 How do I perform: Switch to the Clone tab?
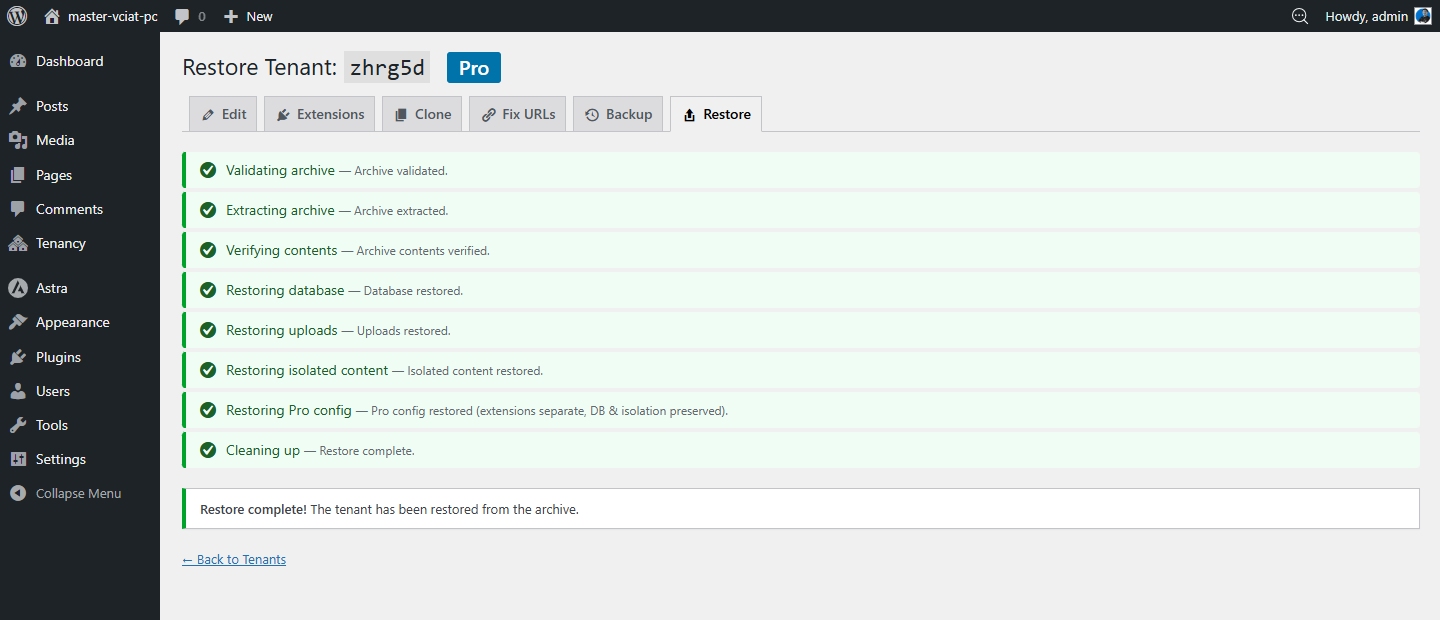(x=421, y=113)
